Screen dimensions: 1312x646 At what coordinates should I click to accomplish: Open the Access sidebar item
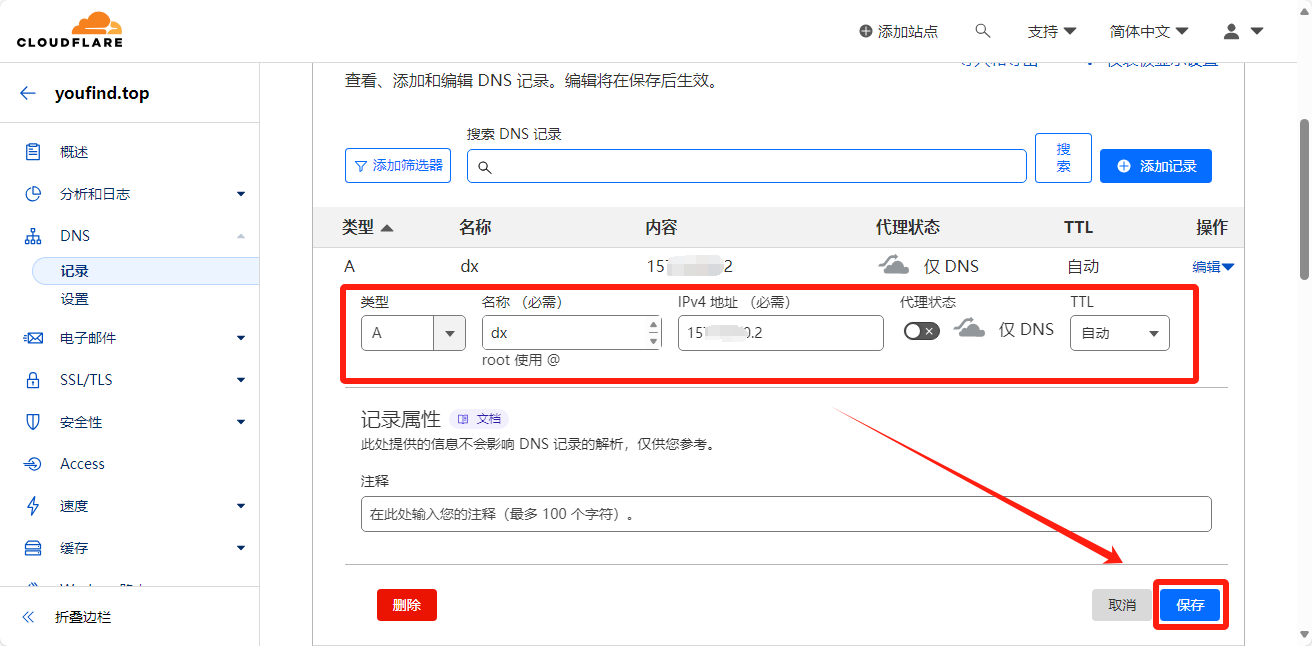82,464
